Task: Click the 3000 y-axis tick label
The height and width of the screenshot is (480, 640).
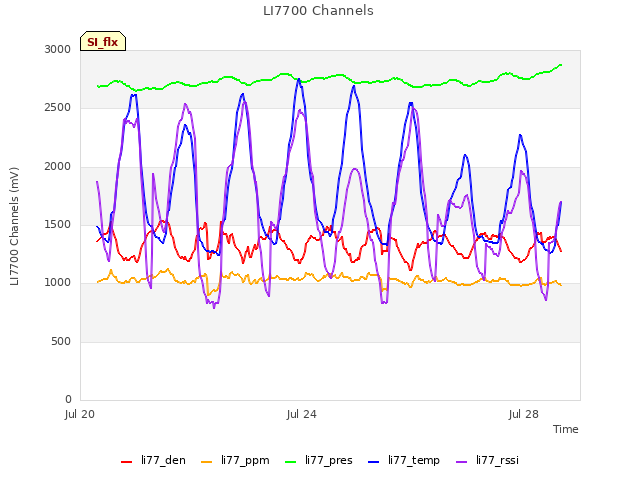Action: pos(58,49)
